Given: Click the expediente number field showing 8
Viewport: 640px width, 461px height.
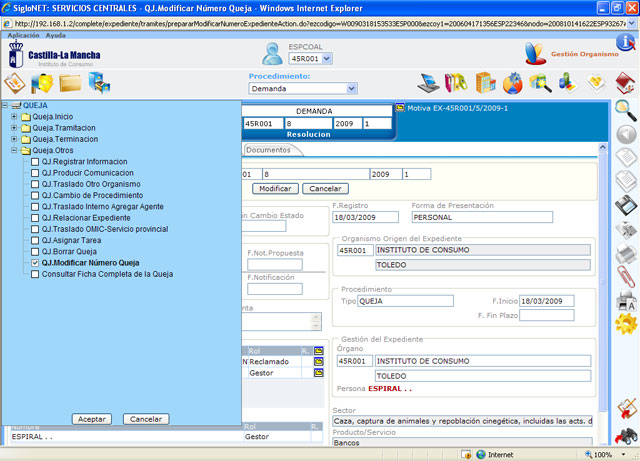Looking at the screenshot, I should pyautogui.click(x=316, y=174).
